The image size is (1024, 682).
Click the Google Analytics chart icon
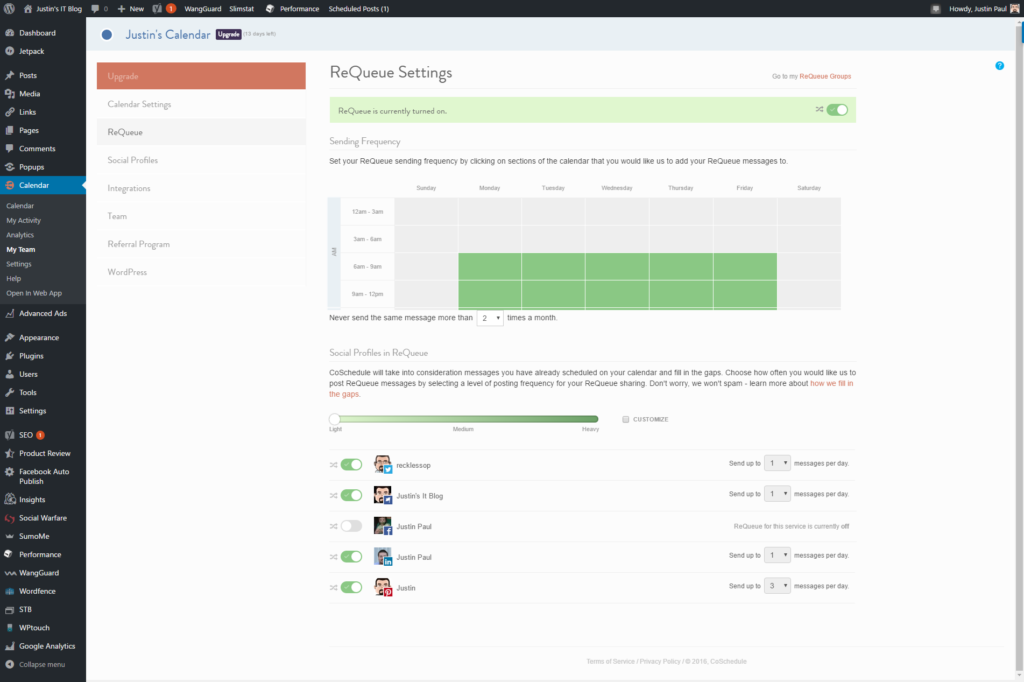coord(10,646)
